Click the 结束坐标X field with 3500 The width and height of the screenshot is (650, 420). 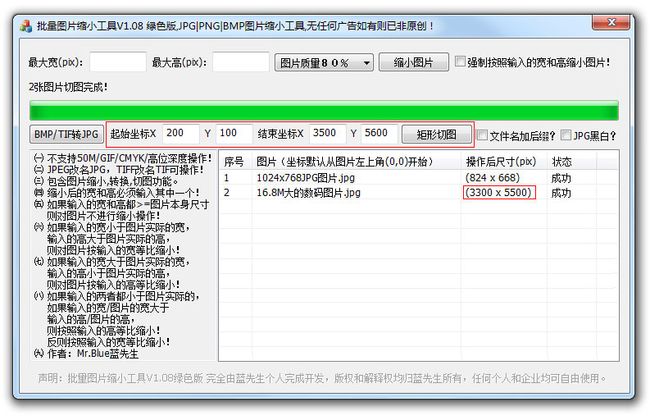click(x=328, y=134)
